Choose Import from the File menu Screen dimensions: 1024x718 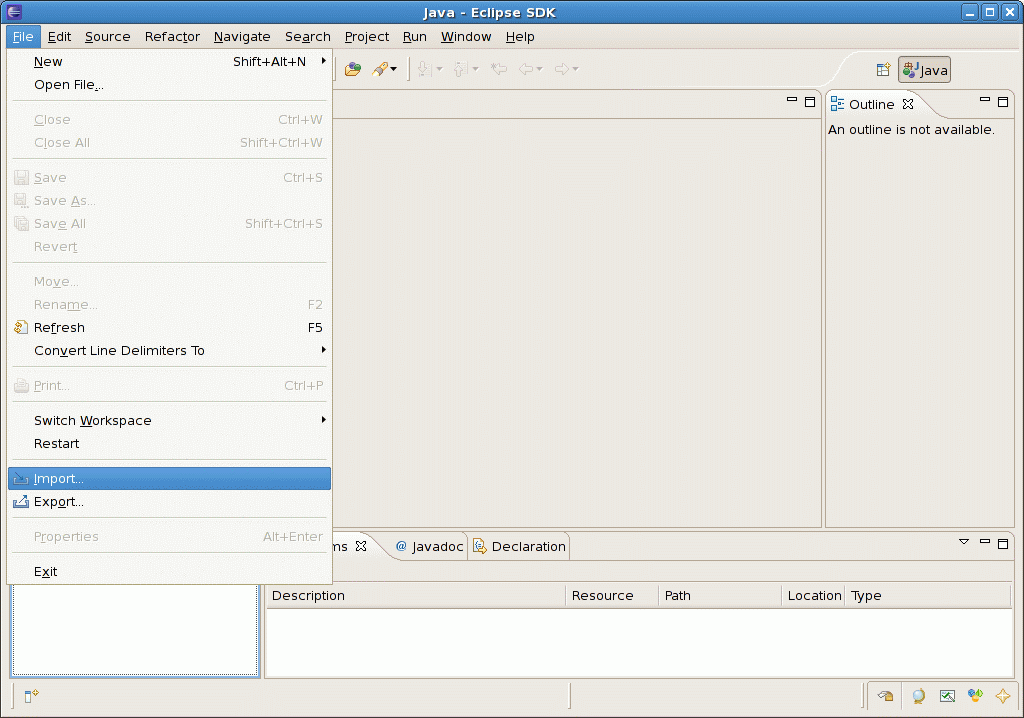(59, 479)
